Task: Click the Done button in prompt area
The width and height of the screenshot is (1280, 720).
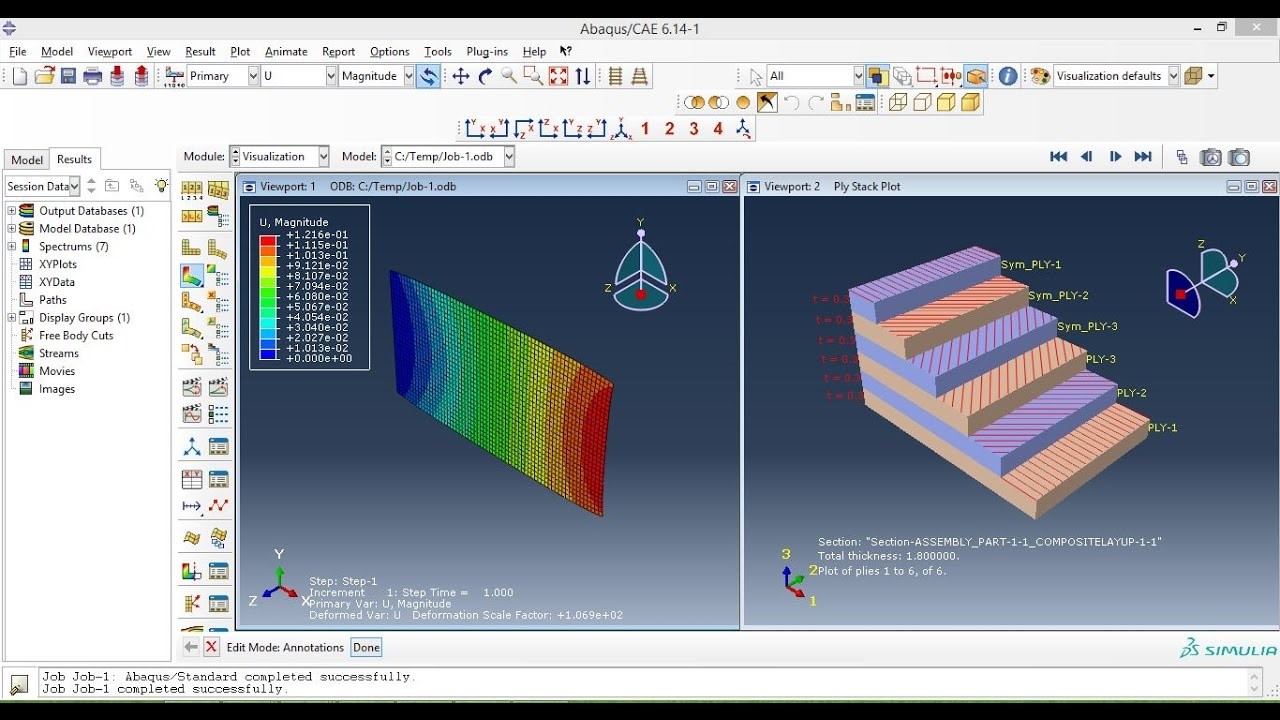Action: click(366, 648)
